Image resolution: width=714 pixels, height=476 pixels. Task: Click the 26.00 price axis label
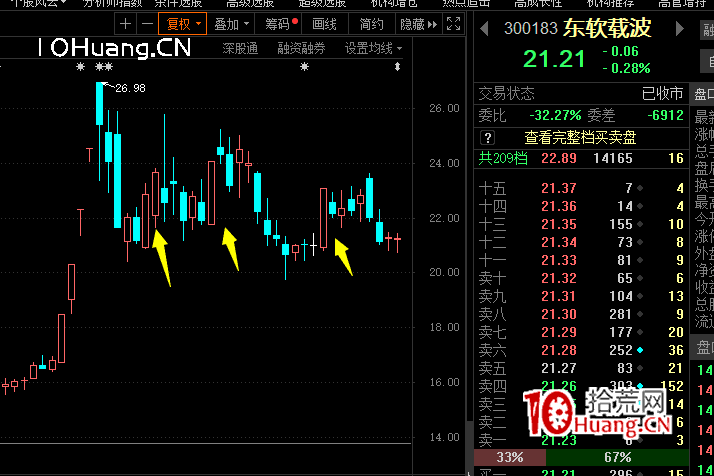pos(444,108)
